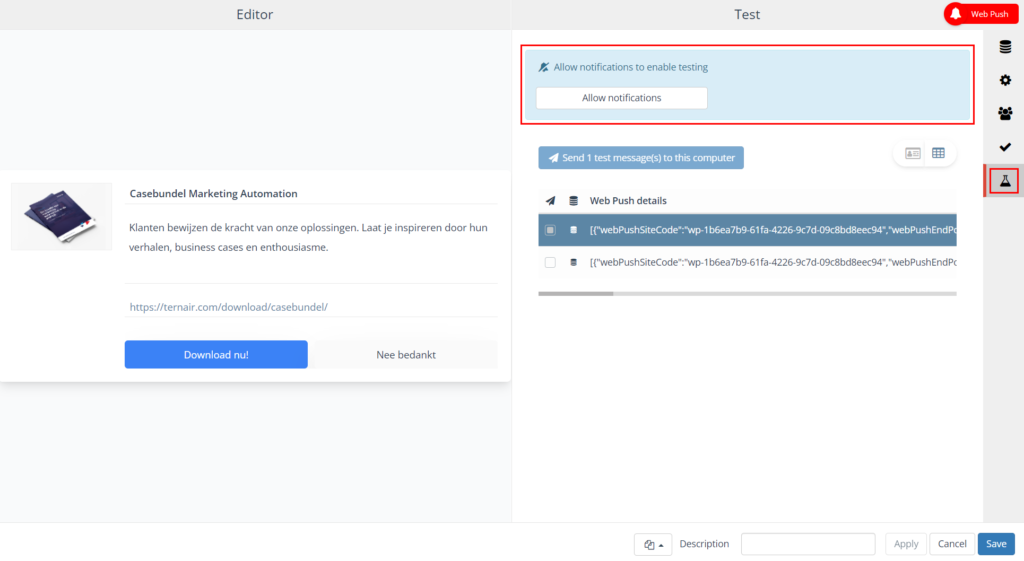Click the Editor panel header

[255, 14]
